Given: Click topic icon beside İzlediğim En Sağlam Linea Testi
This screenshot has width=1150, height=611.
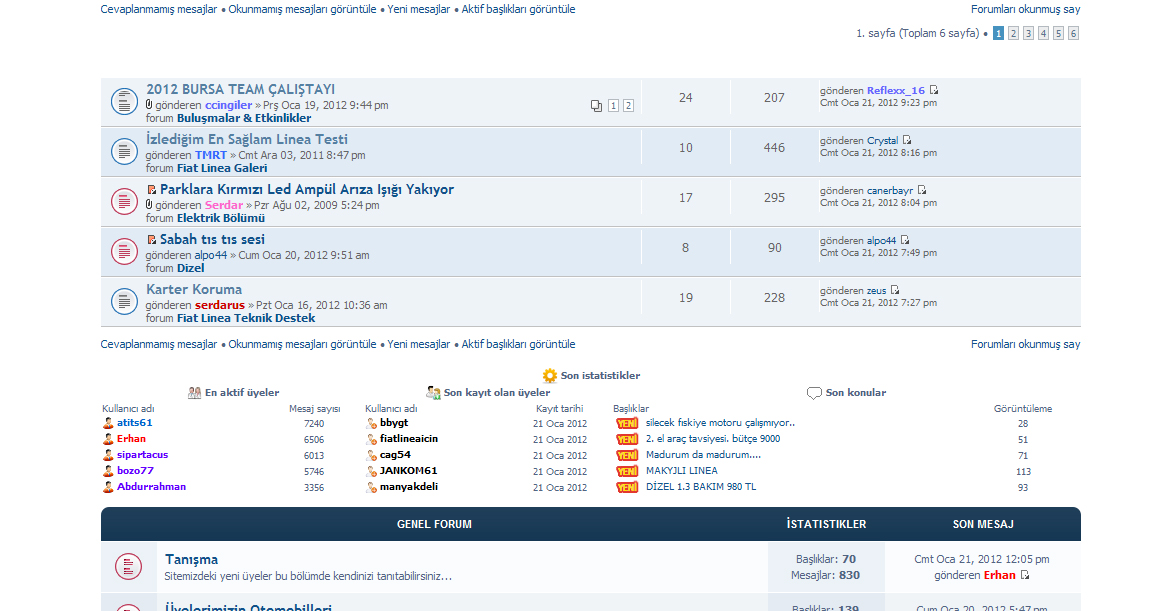Looking at the screenshot, I should (x=124, y=151).
